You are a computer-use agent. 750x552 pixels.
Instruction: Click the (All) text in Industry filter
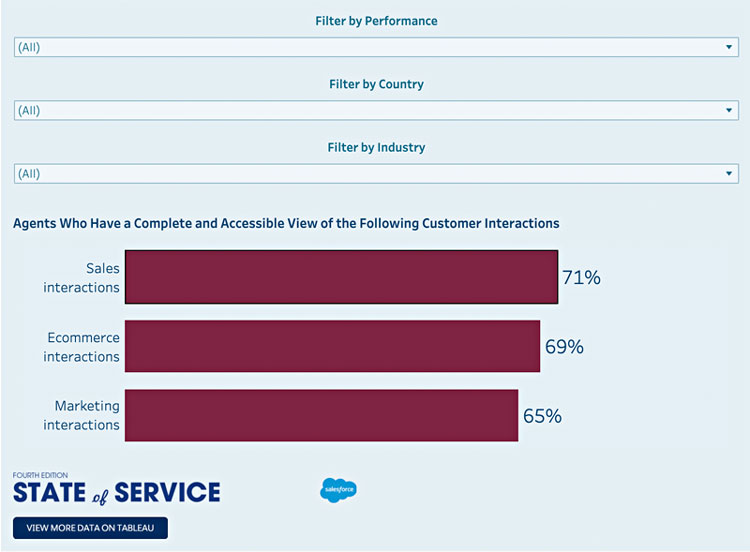click(29, 174)
